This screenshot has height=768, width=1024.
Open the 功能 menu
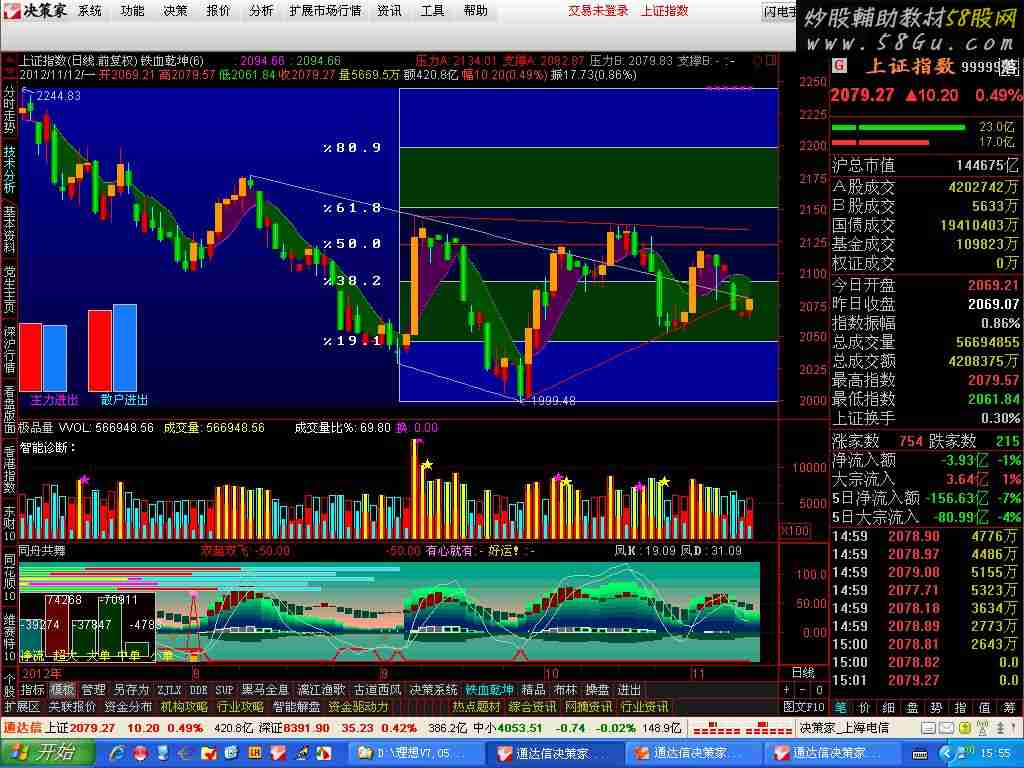click(132, 10)
